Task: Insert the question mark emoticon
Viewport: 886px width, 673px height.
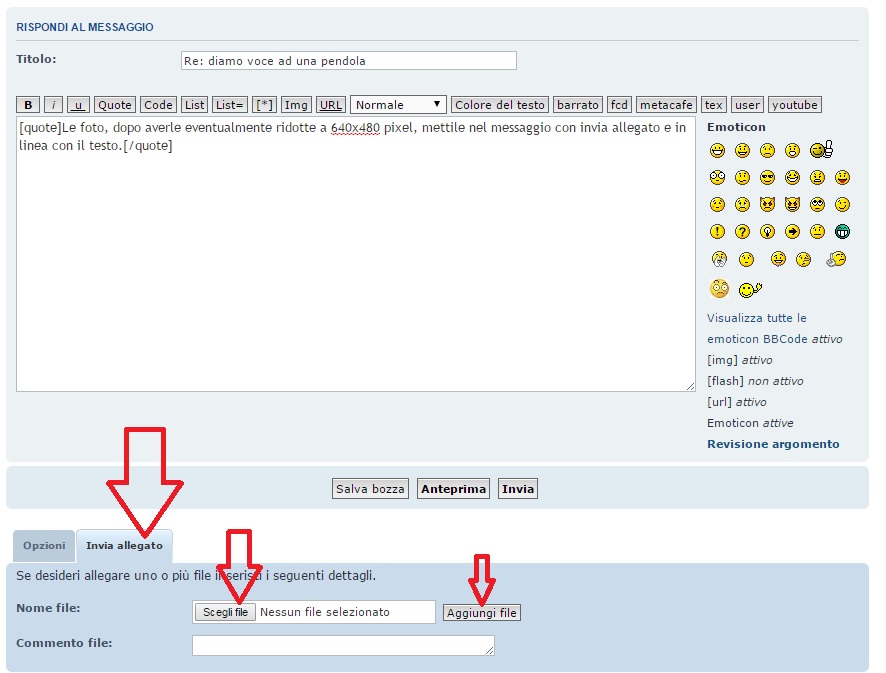Action: click(x=742, y=232)
